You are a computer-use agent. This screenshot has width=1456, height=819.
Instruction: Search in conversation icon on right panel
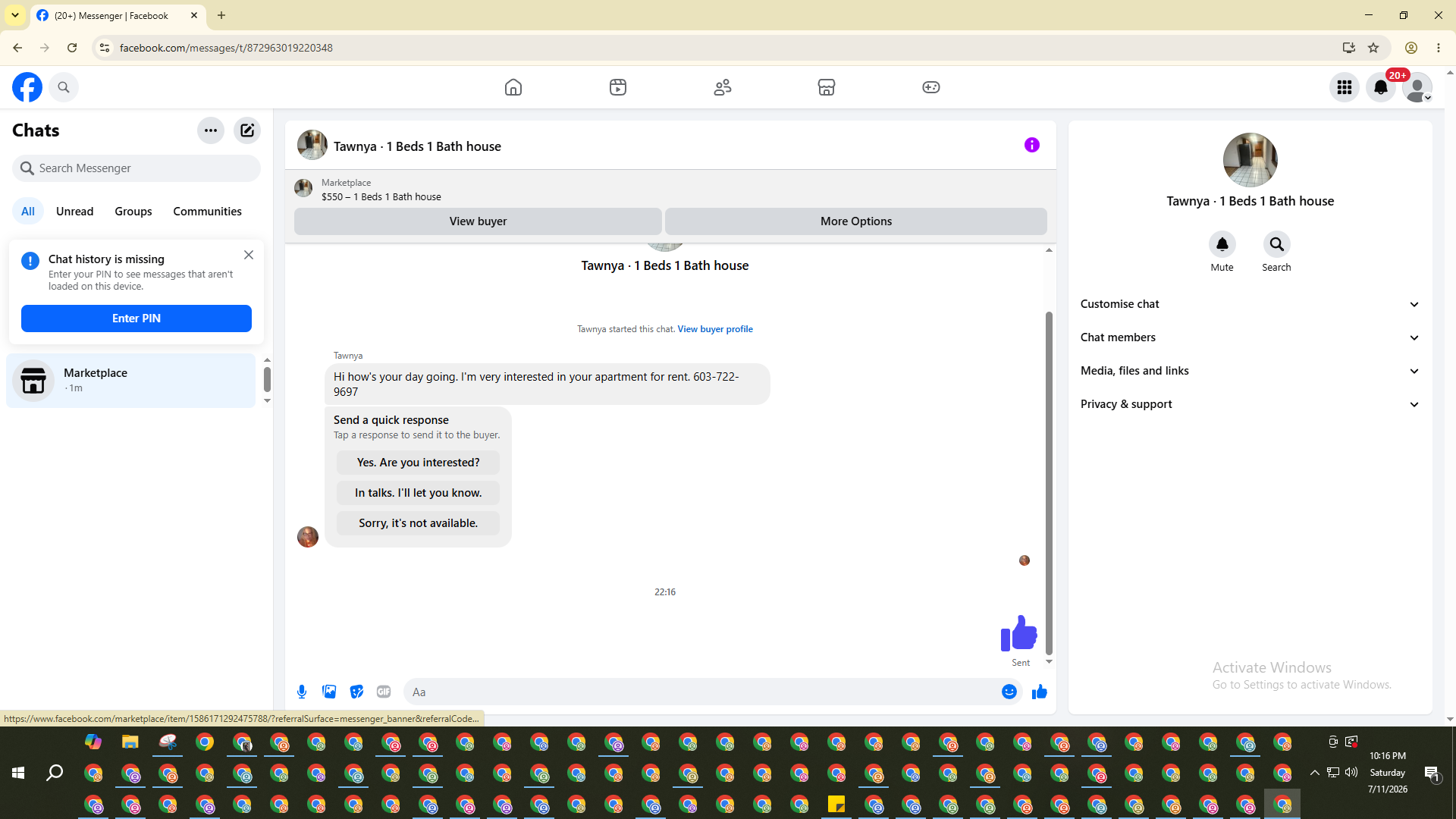point(1277,244)
